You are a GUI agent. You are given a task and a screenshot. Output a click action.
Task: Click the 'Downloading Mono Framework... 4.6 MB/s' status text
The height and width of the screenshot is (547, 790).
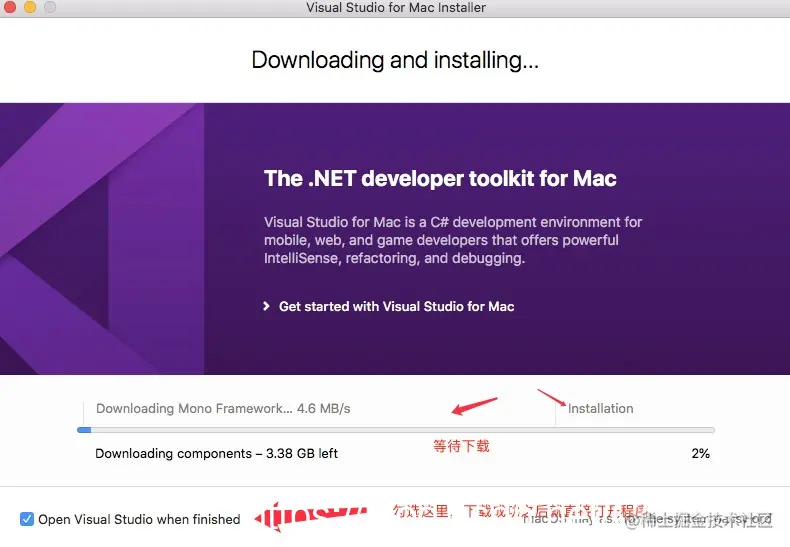(x=223, y=408)
